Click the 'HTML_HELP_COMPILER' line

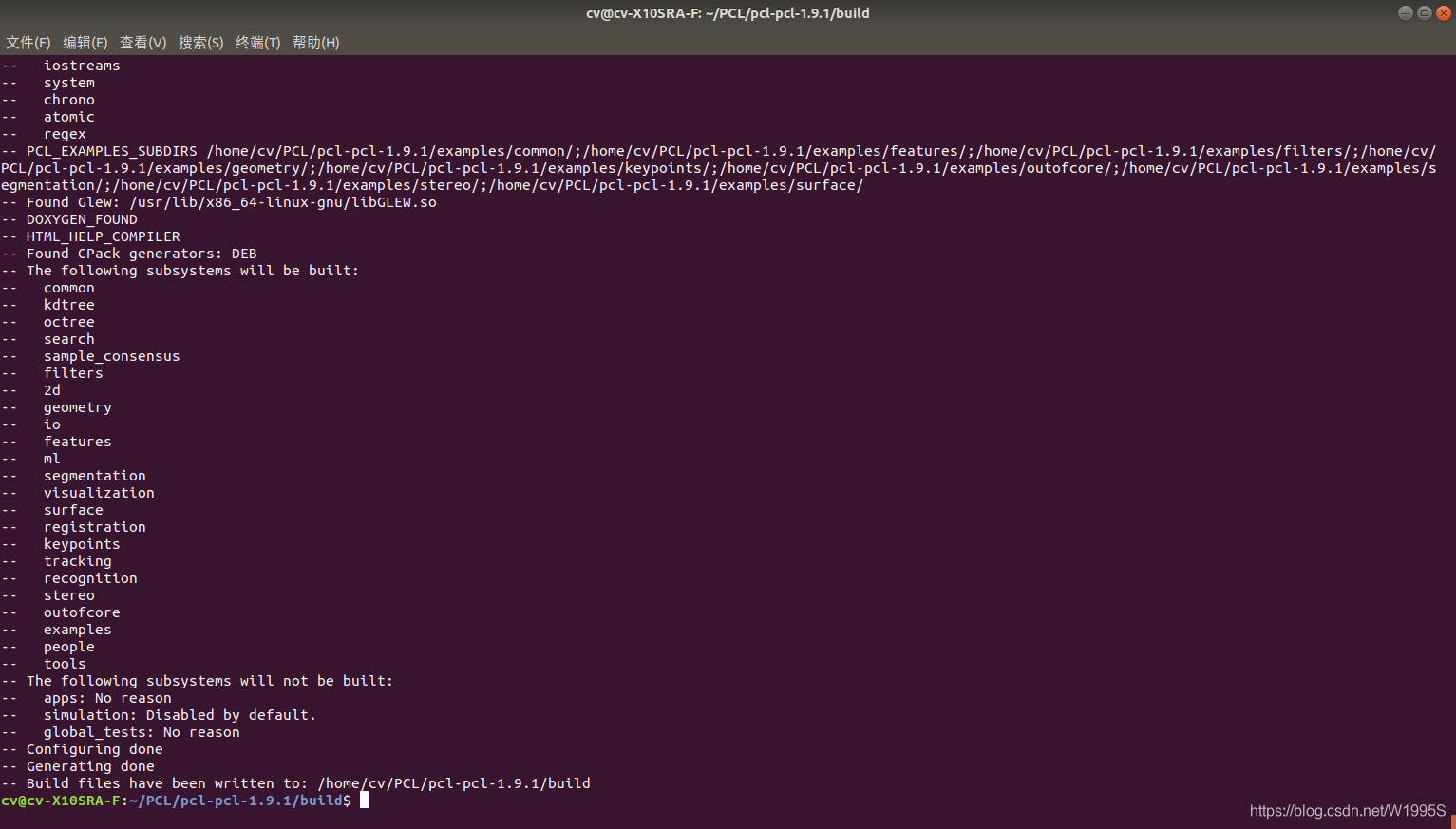91,236
